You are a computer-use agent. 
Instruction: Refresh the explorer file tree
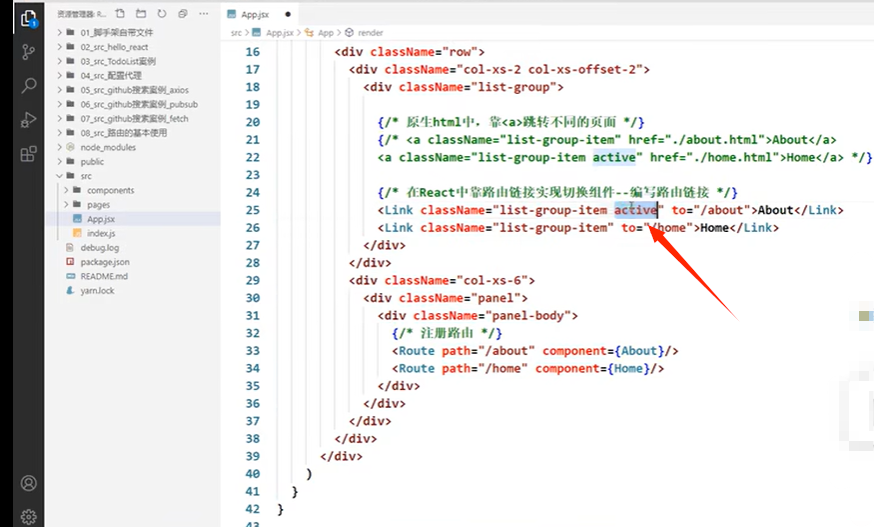coord(162,13)
